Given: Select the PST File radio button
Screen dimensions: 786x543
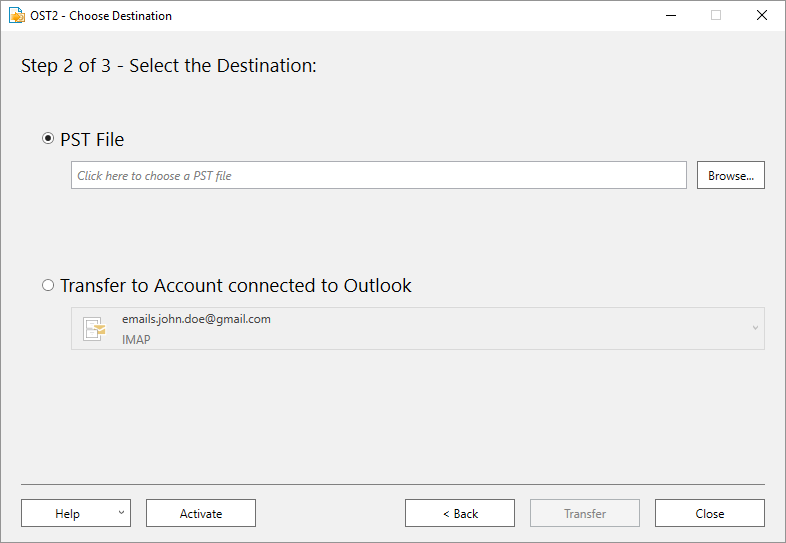Looking at the screenshot, I should pyautogui.click(x=48, y=138).
